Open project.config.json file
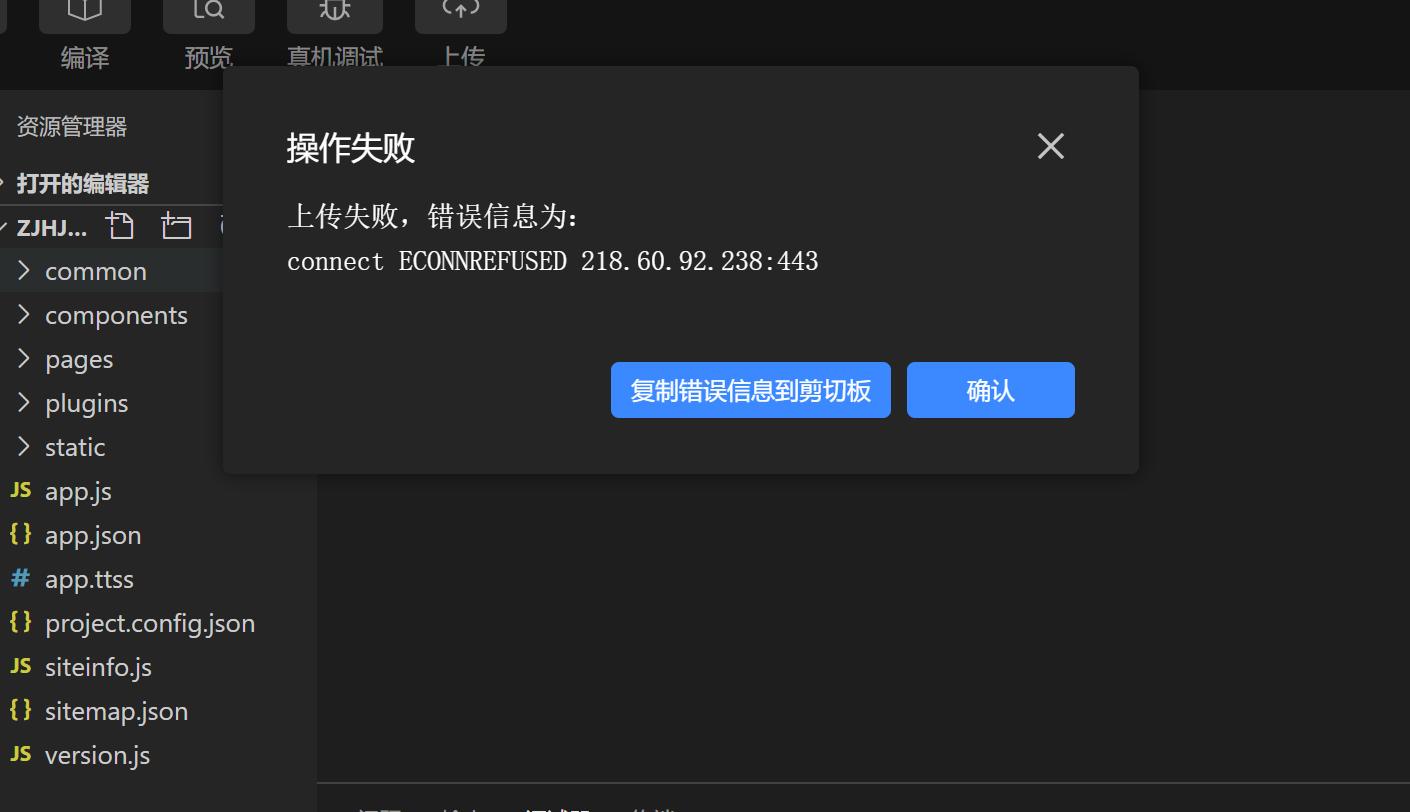1410x812 pixels. coord(150,623)
